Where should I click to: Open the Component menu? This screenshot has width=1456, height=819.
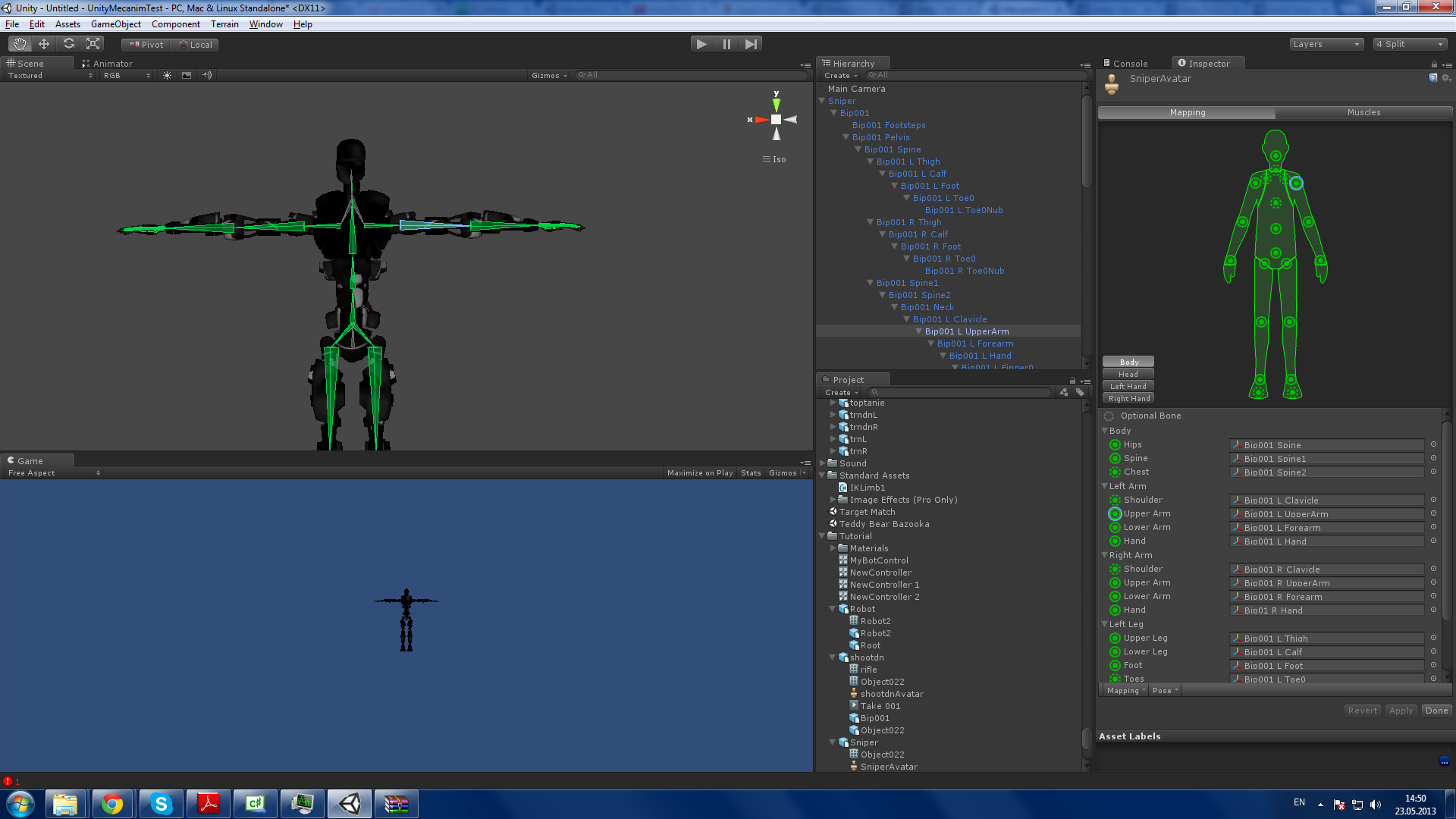pyautogui.click(x=176, y=24)
